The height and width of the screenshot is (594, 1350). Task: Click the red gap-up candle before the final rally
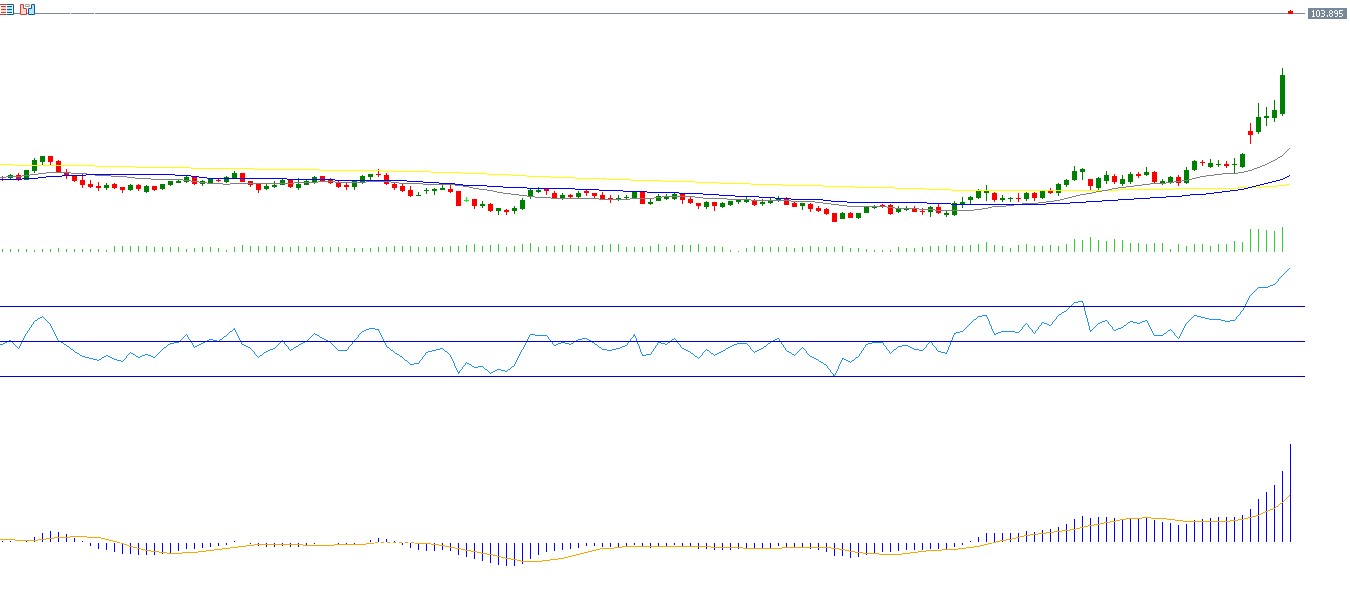[x=1250, y=133]
